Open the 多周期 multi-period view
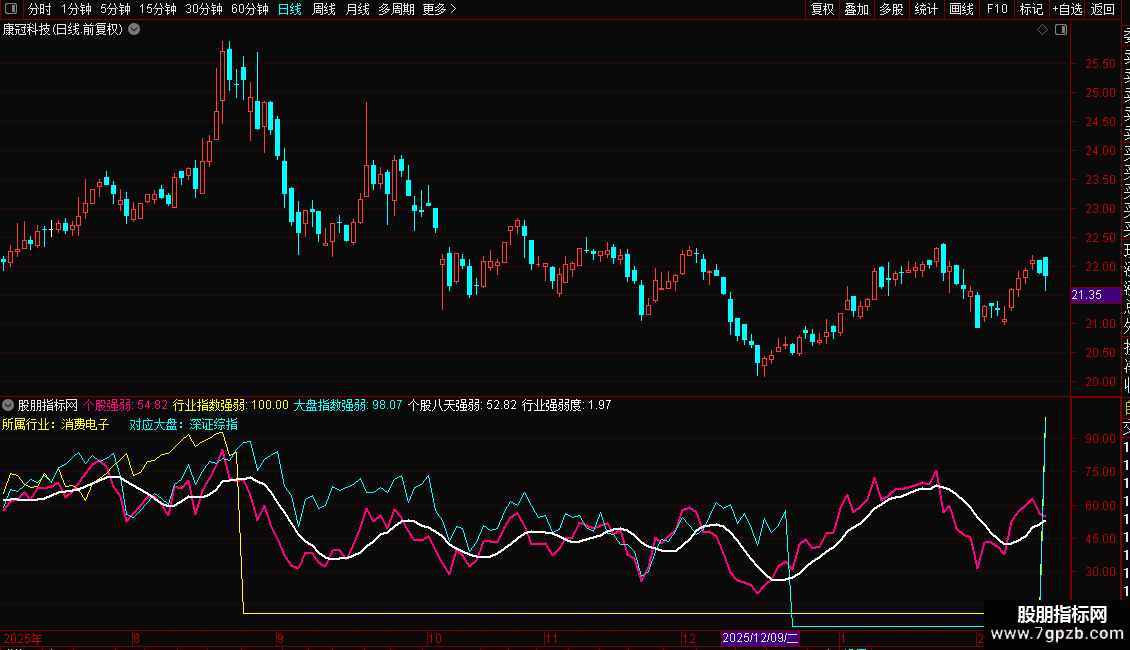Viewport: 1130px width, 650px height. point(396,9)
